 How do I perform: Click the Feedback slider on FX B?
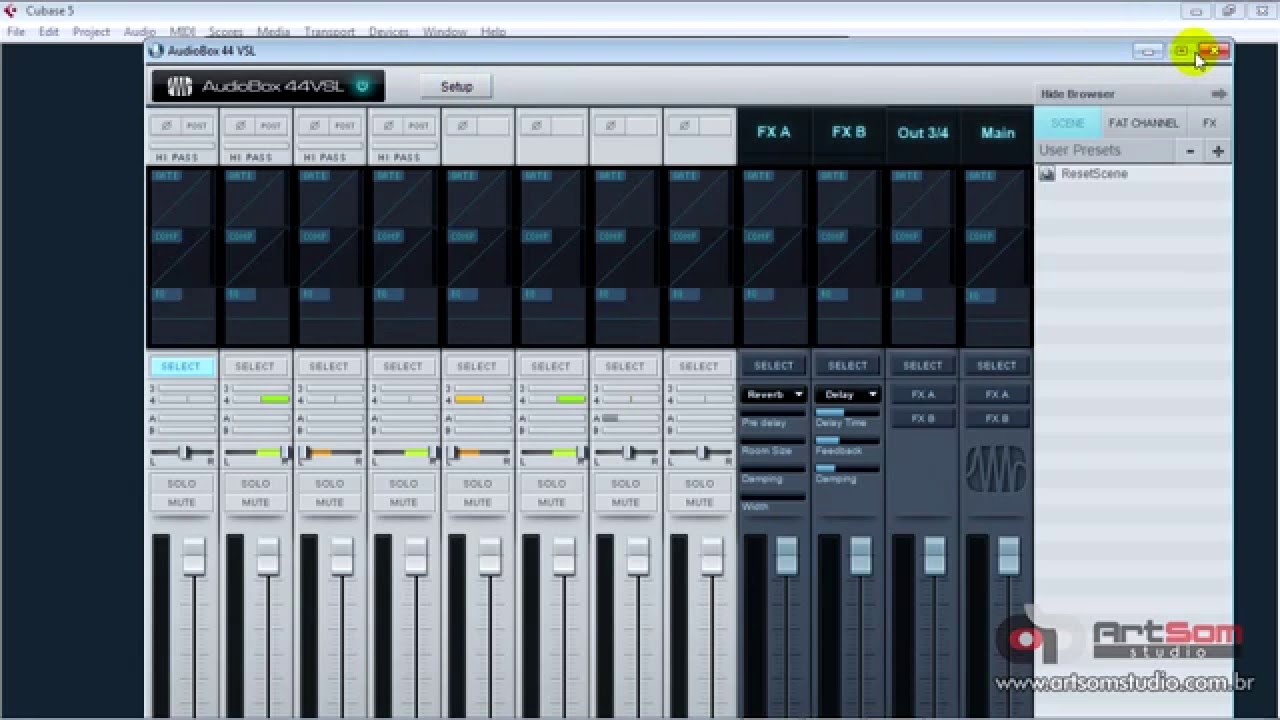(847, 440)
